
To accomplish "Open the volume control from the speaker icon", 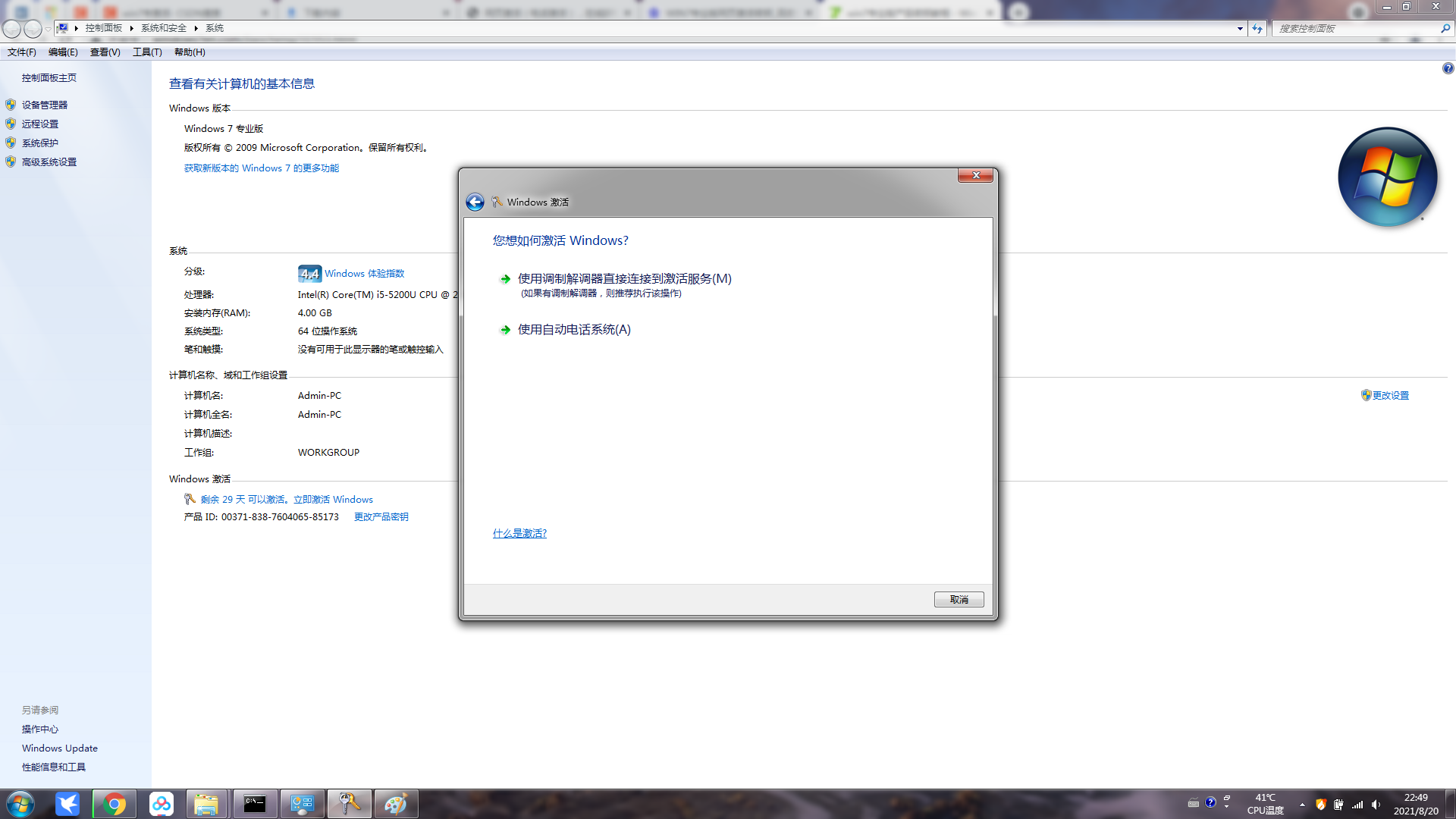I will pos(1375,805).
